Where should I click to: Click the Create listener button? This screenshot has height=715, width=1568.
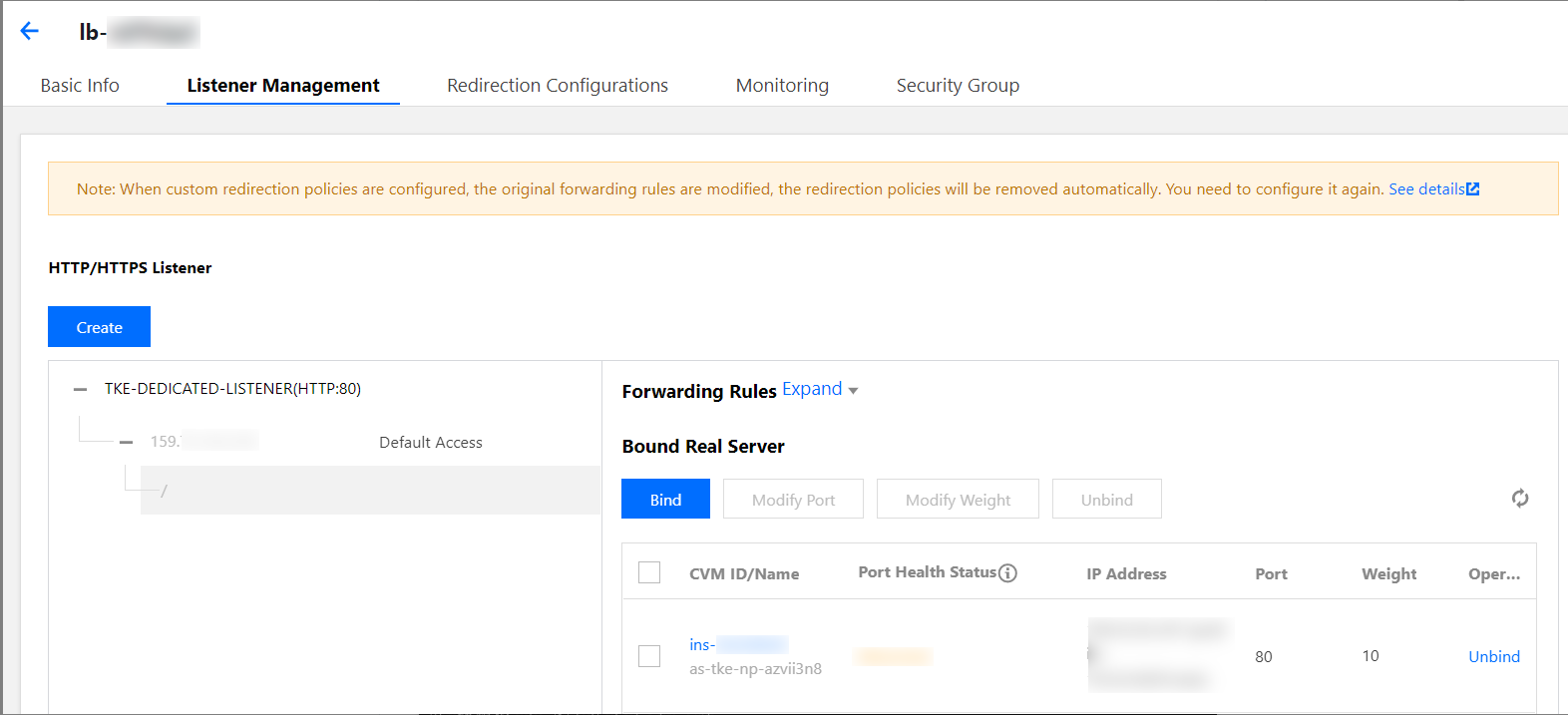[99, 327]
